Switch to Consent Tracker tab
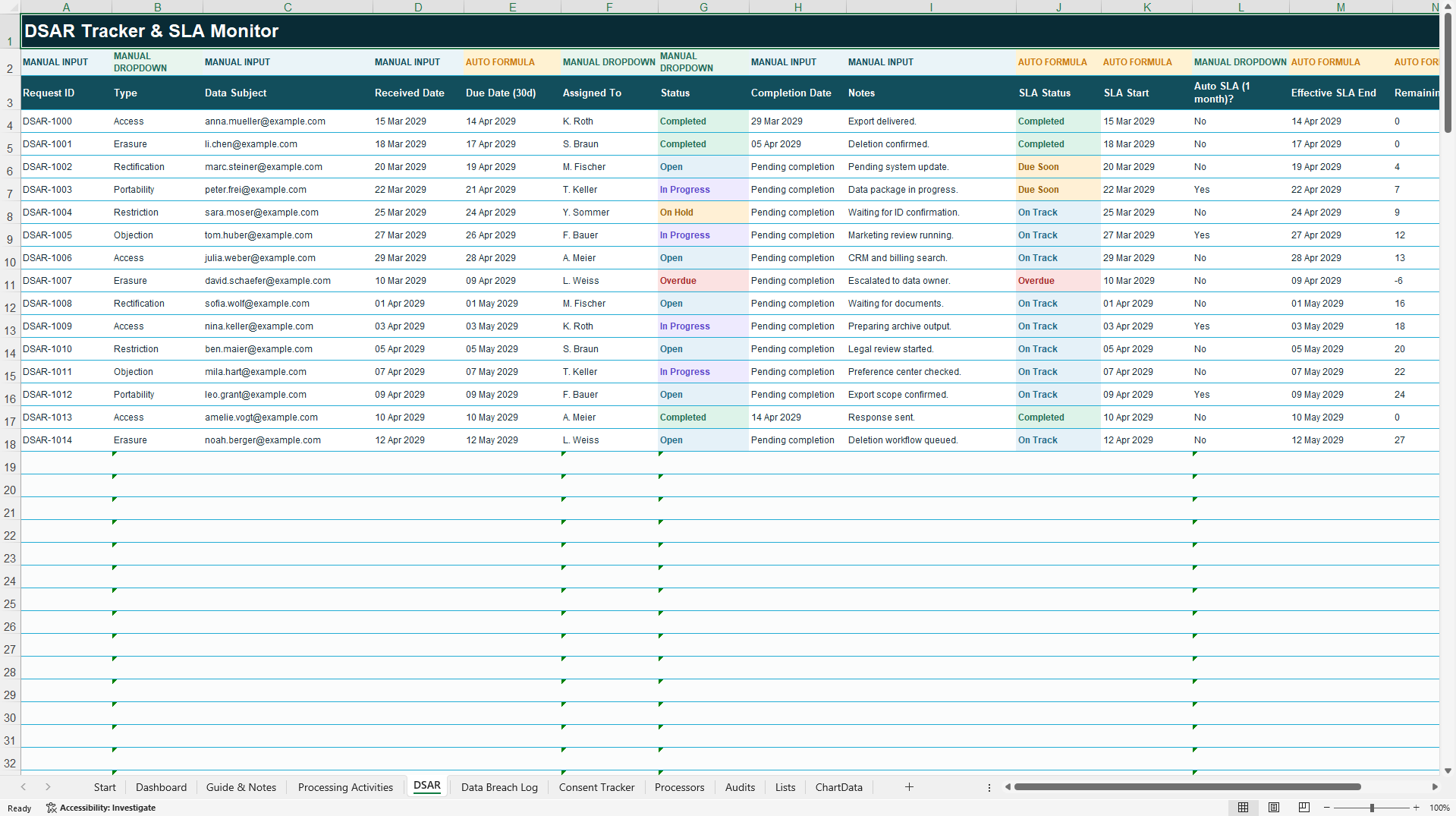The width and height of the screenshot is (1456, 816). pyautogui.click(x=596, y=787)
